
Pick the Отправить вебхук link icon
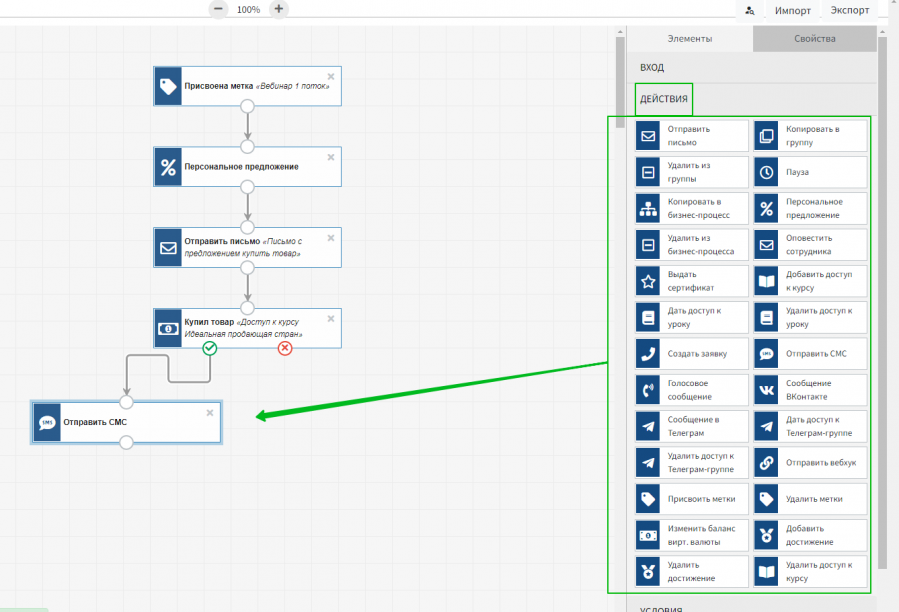(766, 462)
